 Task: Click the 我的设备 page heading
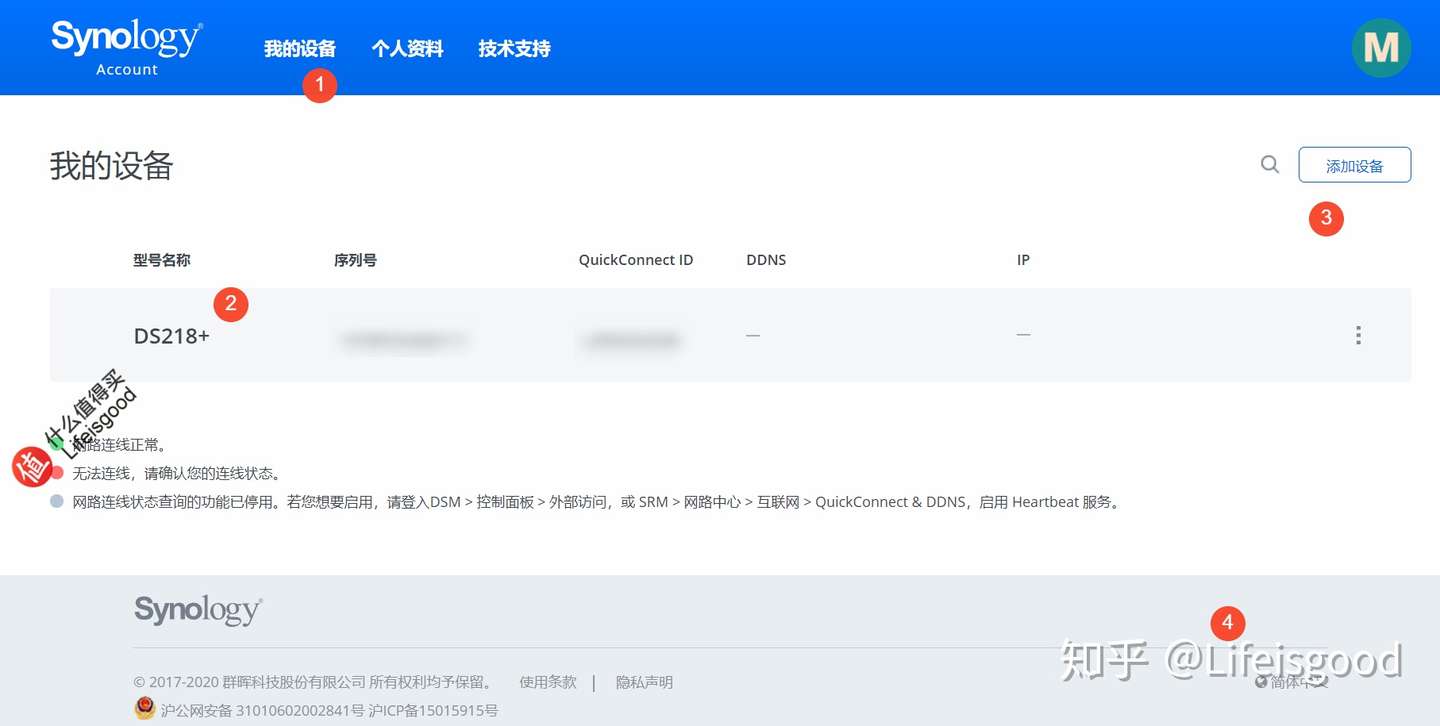pos(111,166)
